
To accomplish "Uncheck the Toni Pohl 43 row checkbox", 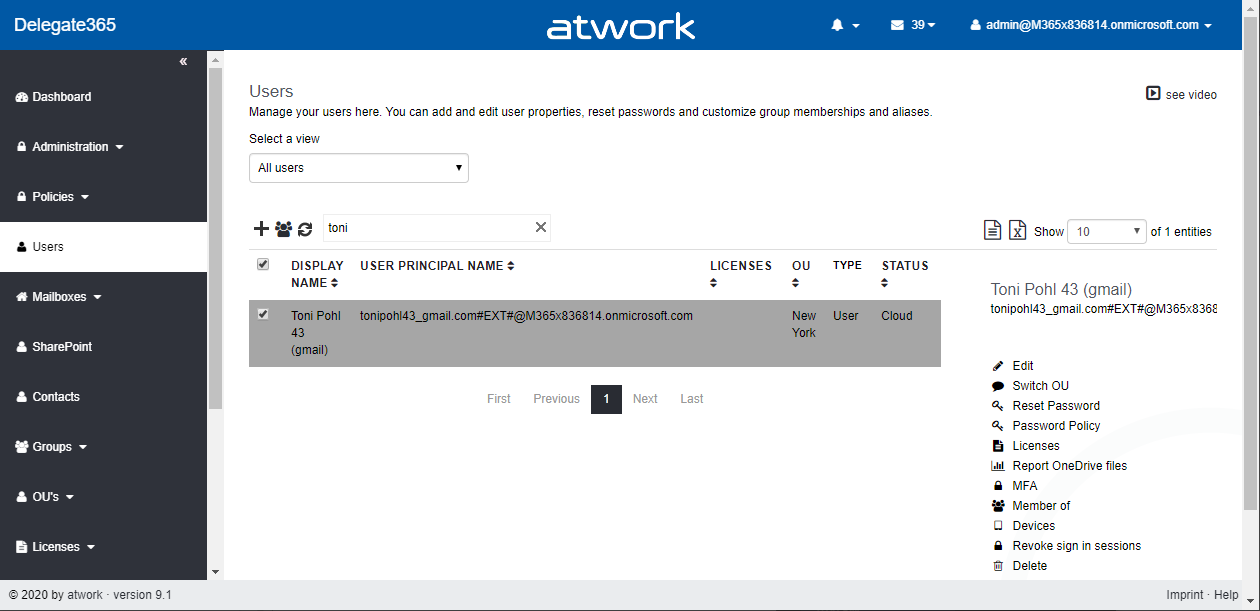I will click(263, 314).
